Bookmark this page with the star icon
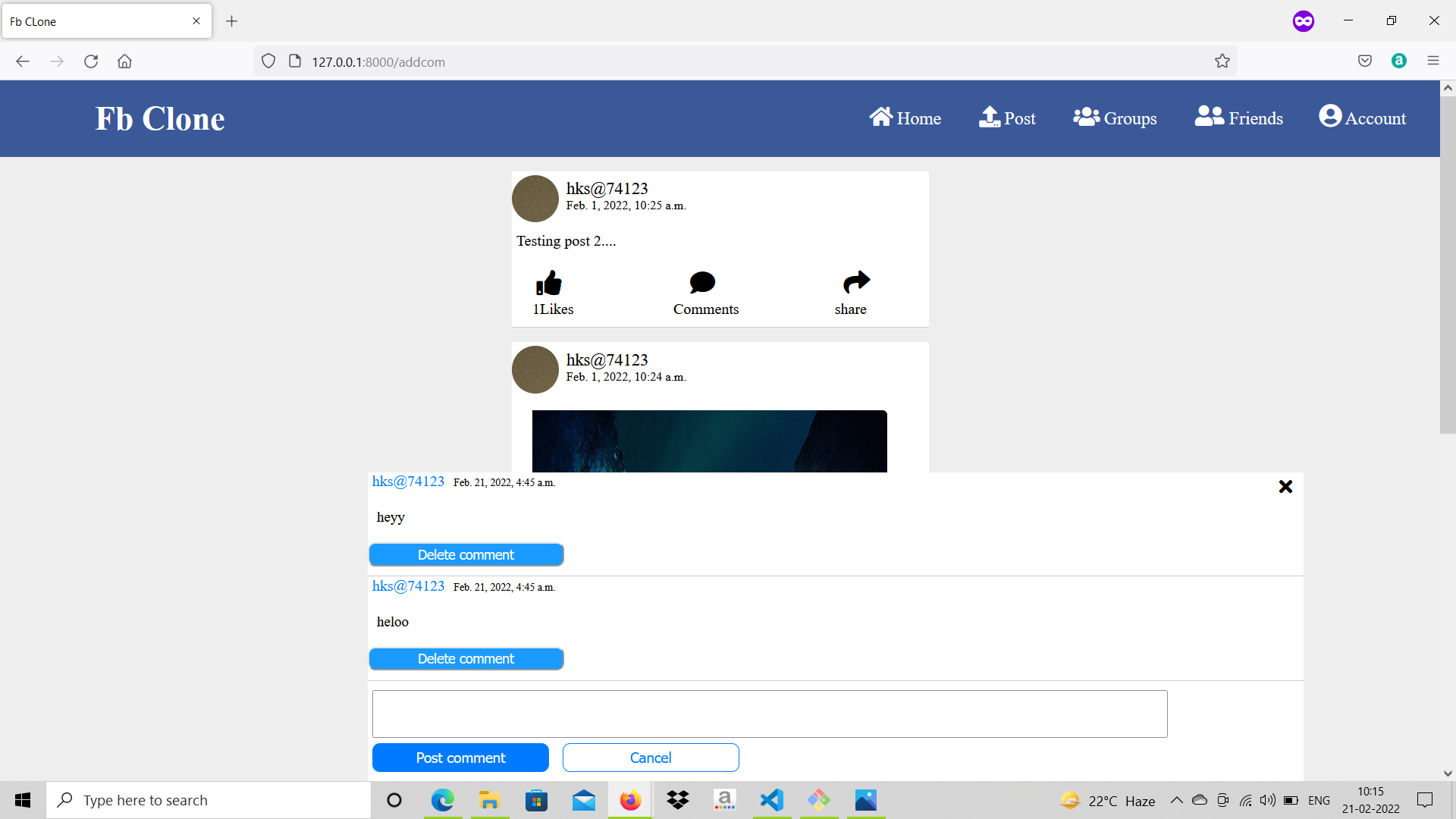The width and height of the screenshot is (1456, 819). [1222, 61]
